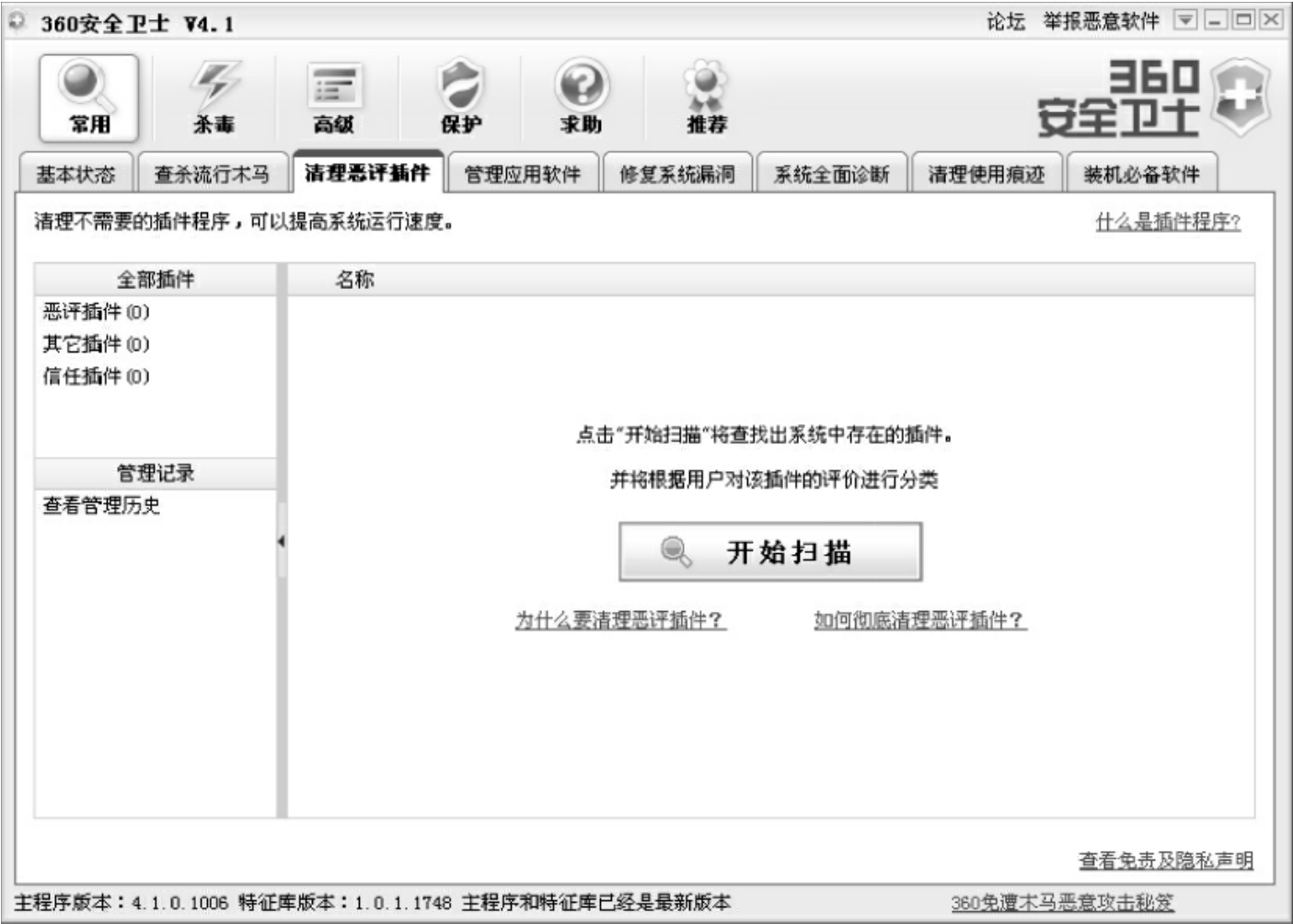
Task: Select the 清理恶评插件 tab
Action: (367, 171)
